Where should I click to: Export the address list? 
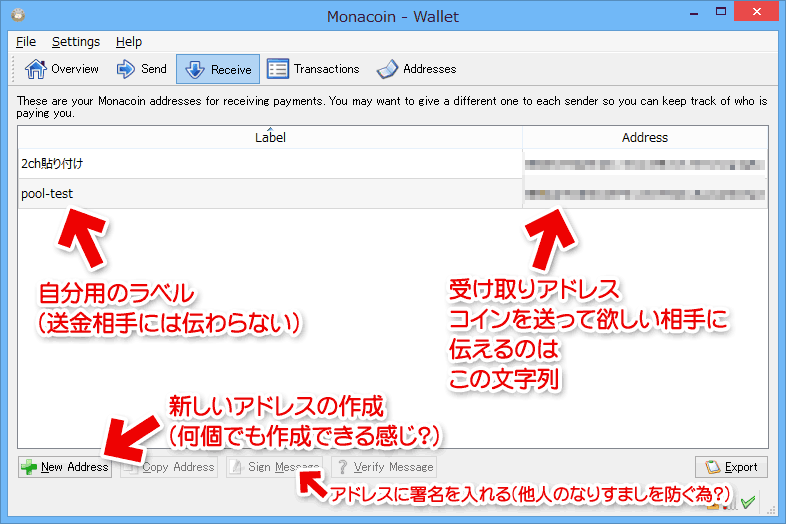[731, 467]
